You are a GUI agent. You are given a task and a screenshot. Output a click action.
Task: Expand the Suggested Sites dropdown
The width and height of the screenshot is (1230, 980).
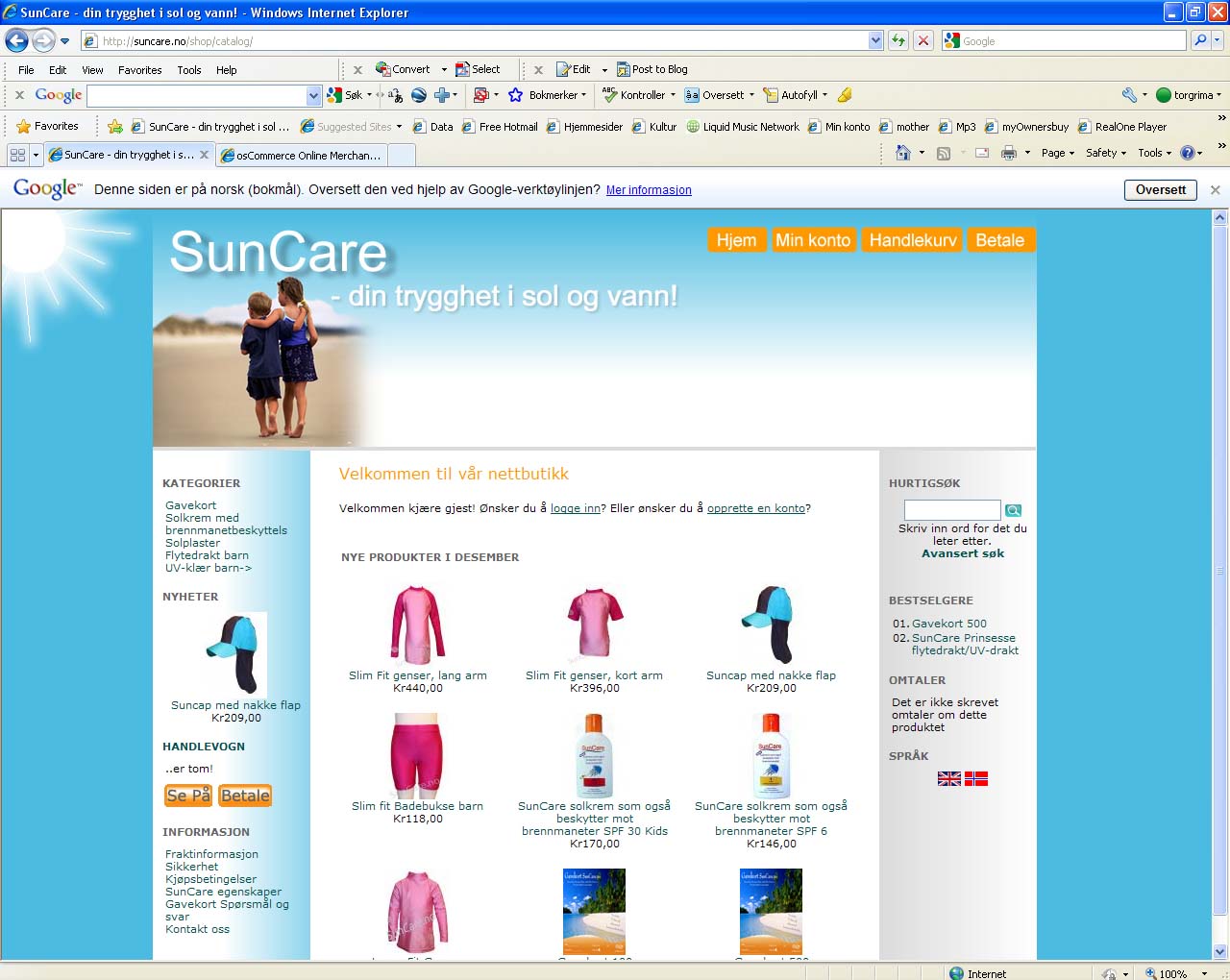[399, 126]
